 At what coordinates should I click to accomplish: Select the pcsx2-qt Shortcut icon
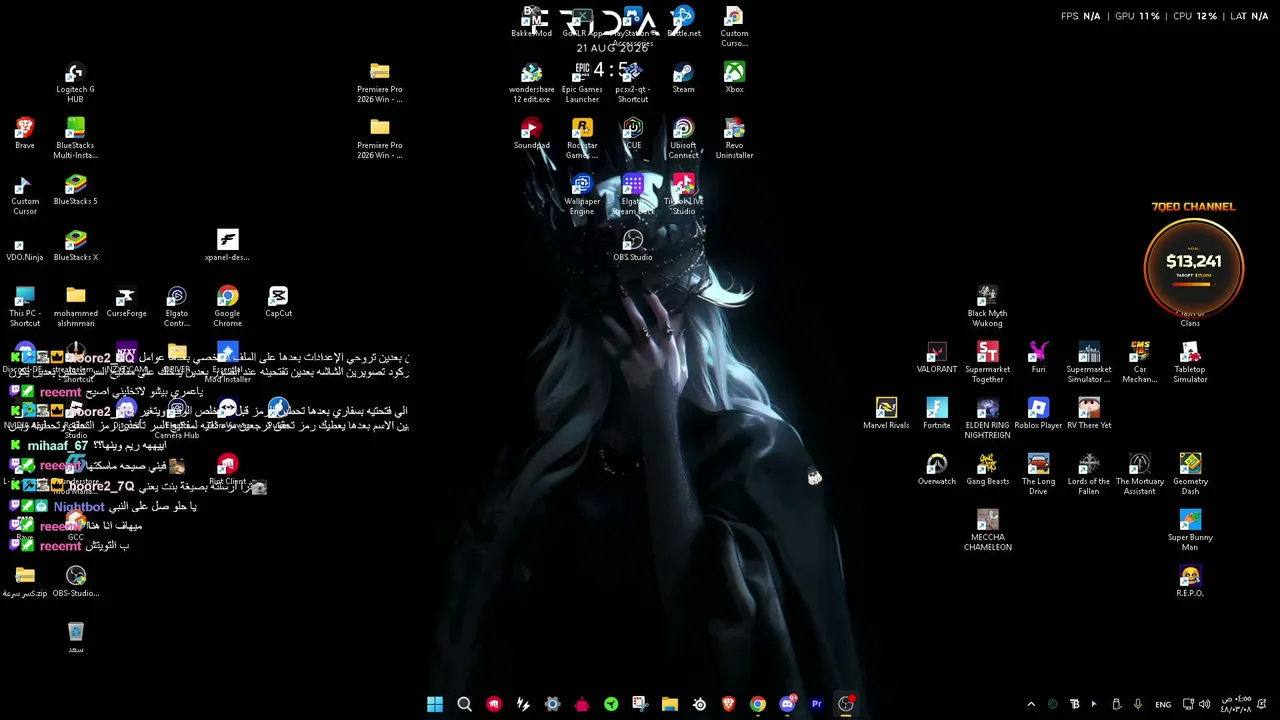tap(633, 83)
